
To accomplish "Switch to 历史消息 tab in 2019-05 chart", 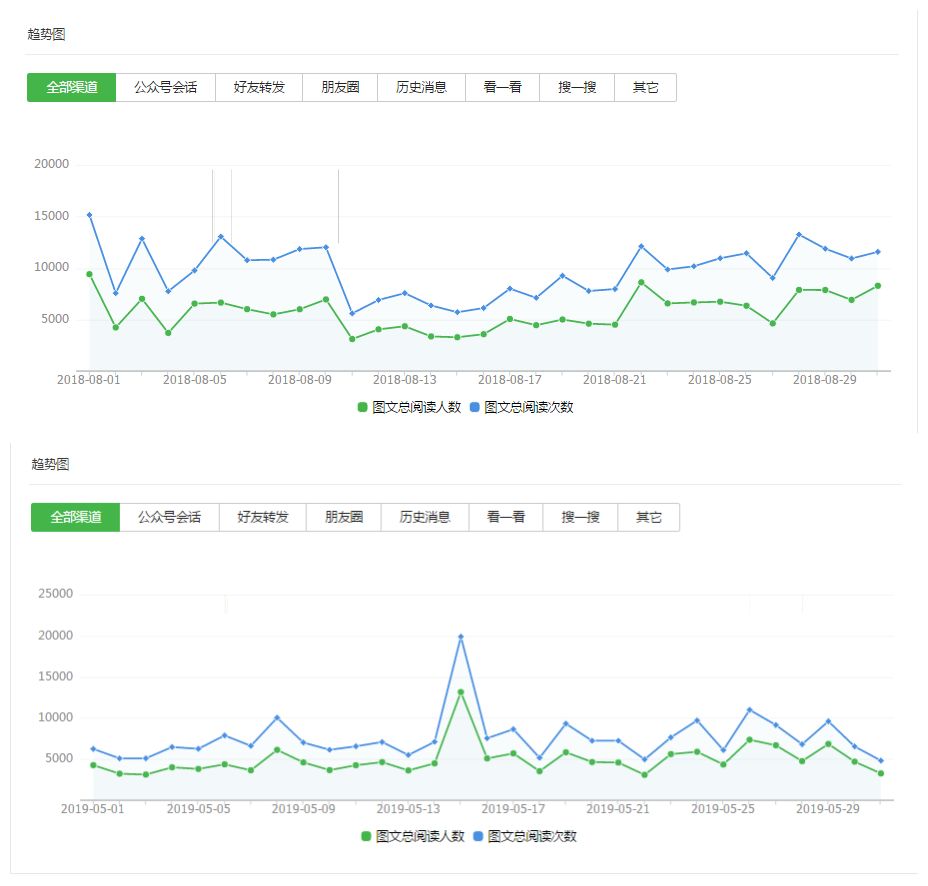I will tap(425, 517).
